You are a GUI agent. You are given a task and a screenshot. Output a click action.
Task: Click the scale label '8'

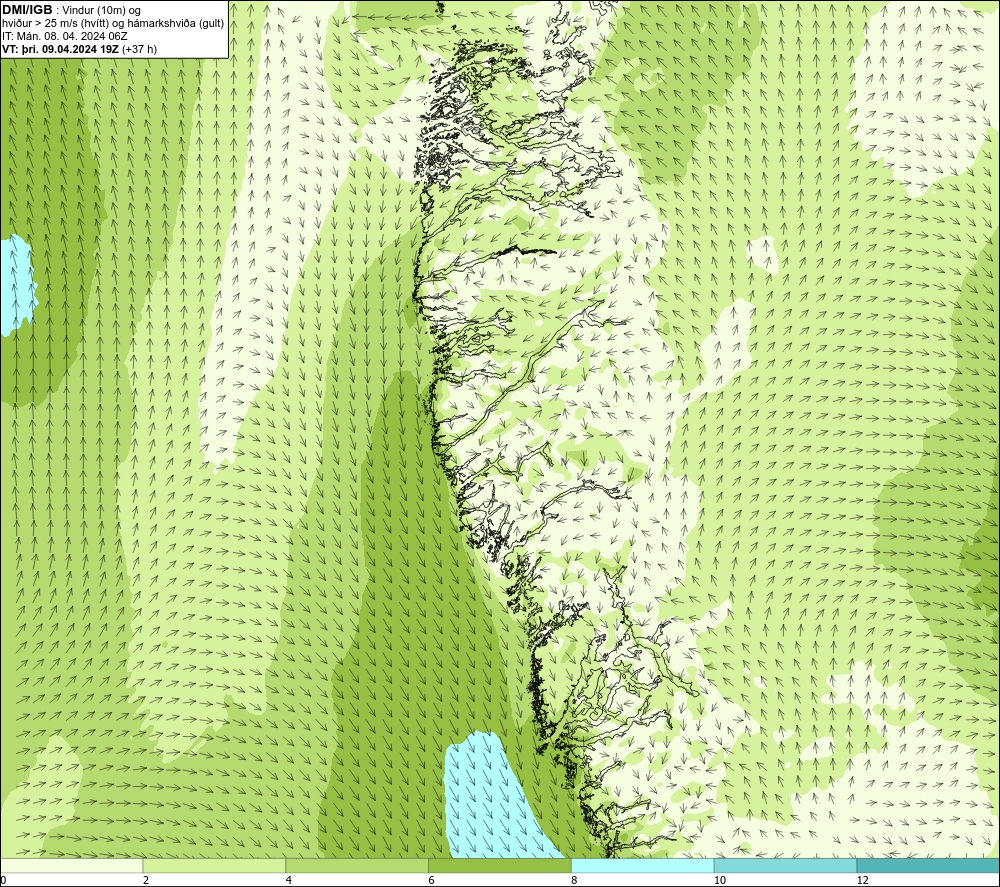pos(575,880)
